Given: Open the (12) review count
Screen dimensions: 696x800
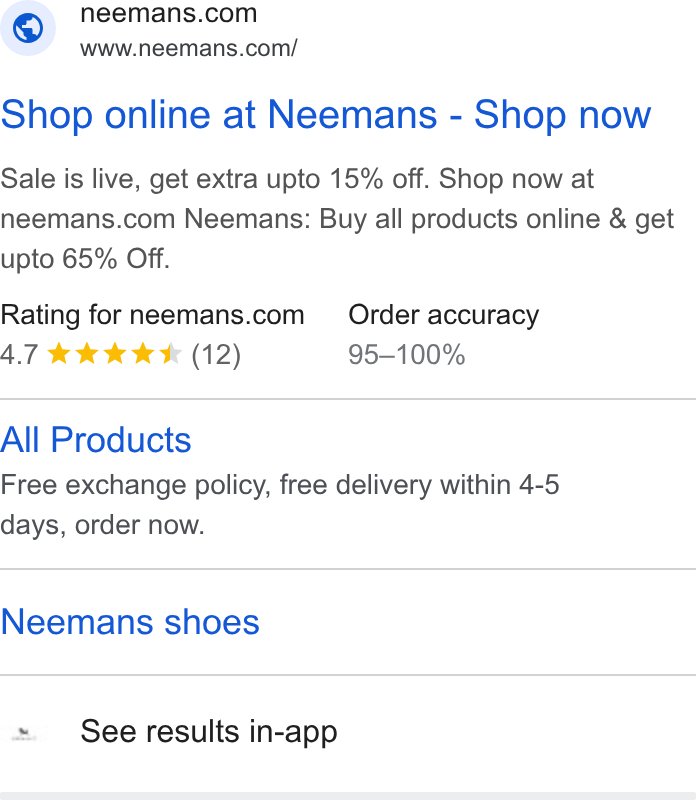Looking at the screenshot, I should click(216, 355).
